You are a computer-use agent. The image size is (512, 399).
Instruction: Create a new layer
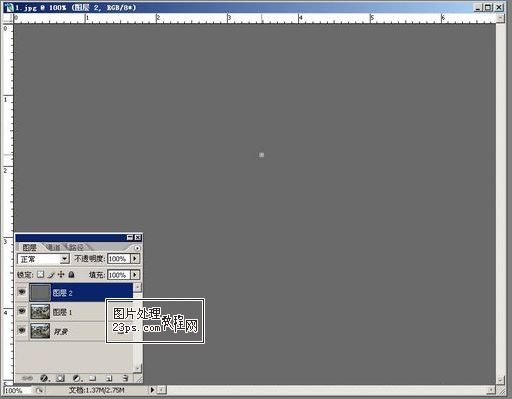(109, 378)
